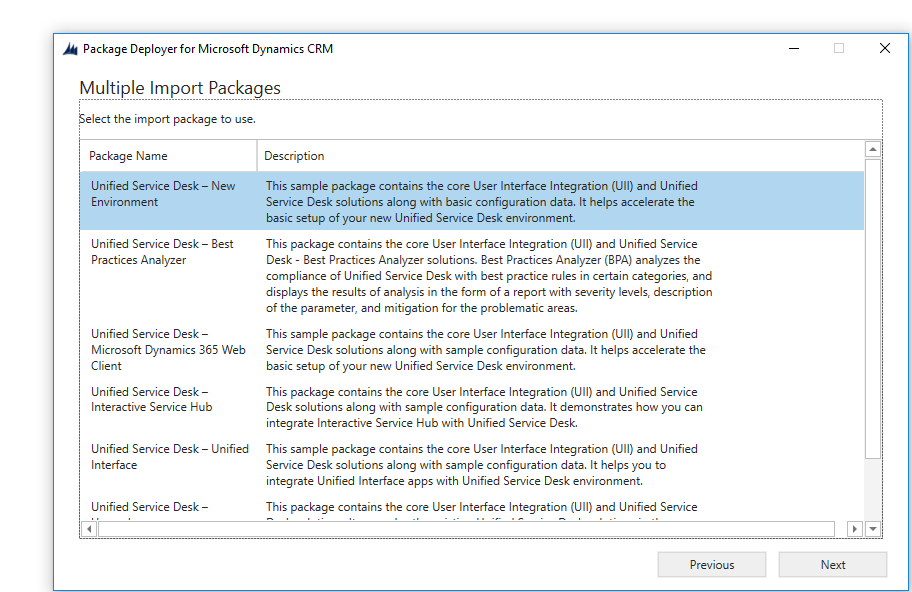Choose the Interactive Service Hub package row

pyautogui.click(x=472, y=407)
